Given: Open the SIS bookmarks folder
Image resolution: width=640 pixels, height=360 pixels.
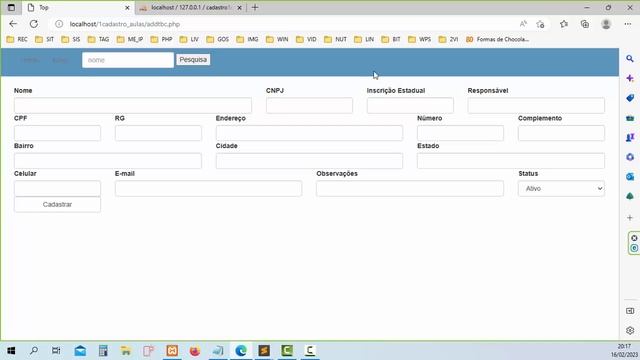Looking at the screenshot, I should [x=71, y=40].
